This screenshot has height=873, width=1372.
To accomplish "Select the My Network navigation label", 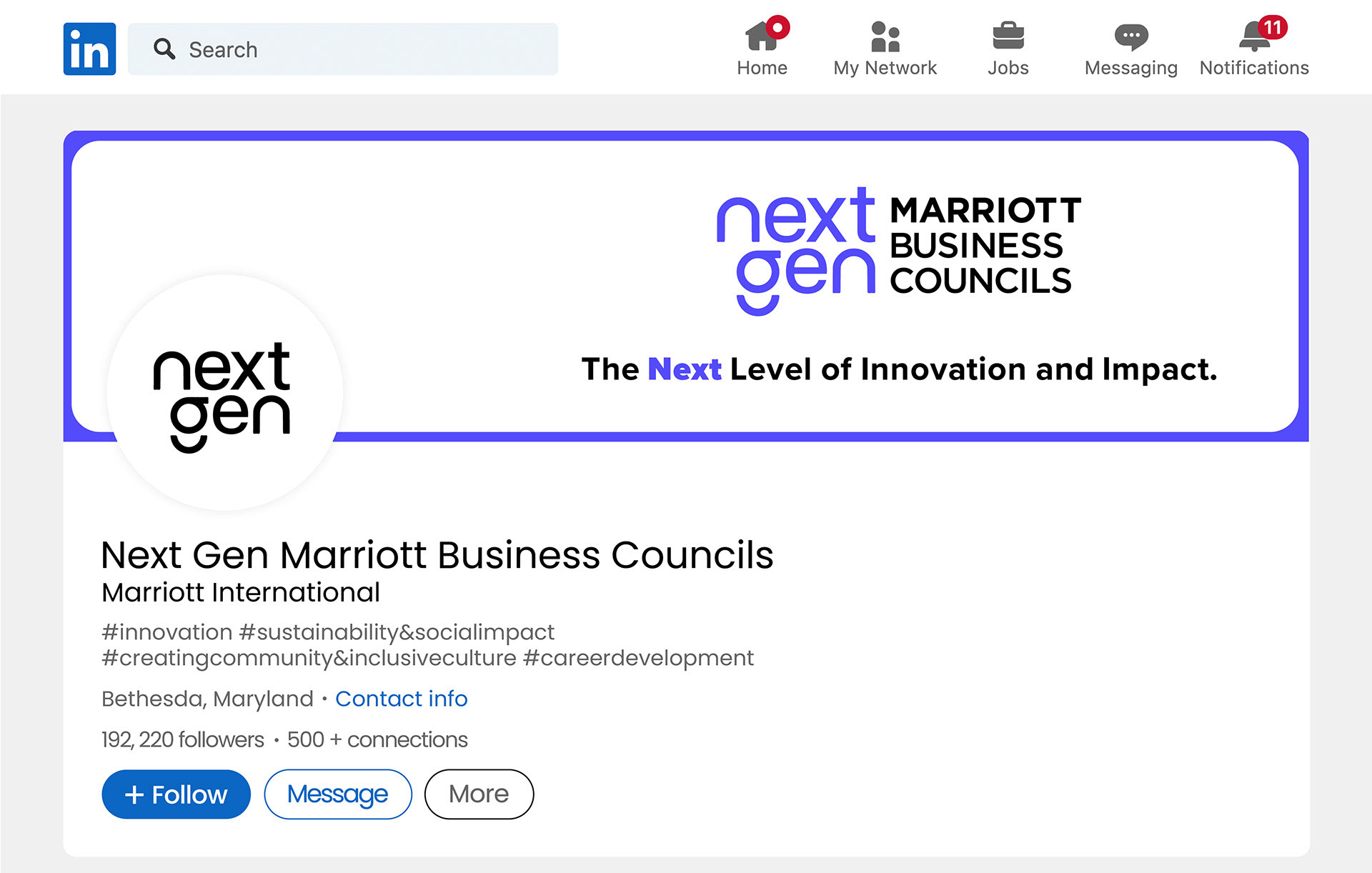I will 885,68.
